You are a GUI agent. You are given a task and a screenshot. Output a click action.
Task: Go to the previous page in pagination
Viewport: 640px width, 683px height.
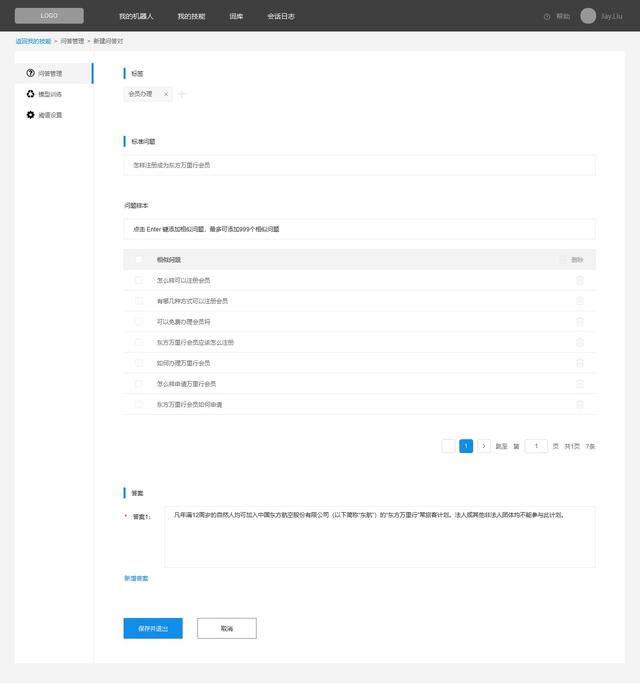pyautogui.click(x=448, y=446)
